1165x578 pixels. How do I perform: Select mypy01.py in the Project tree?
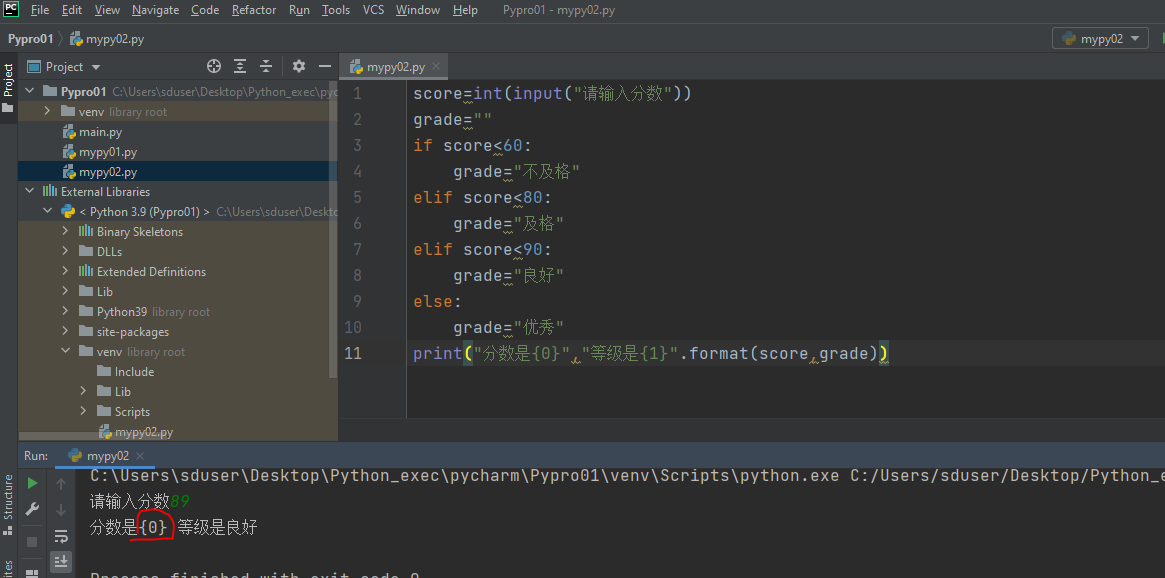pyautogui.click(x=108, y=152)
